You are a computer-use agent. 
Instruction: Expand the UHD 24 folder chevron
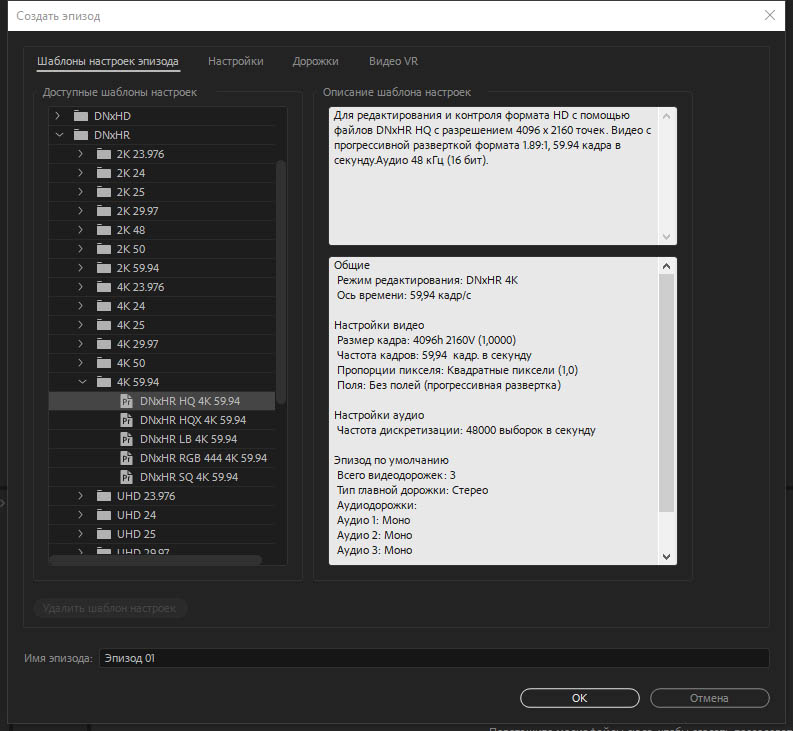click(80, 515)
